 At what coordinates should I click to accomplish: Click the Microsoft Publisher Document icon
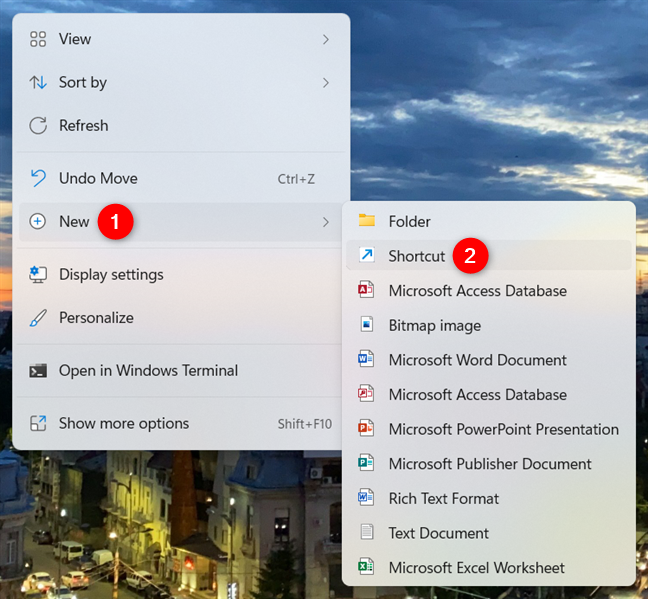[x=366, y=463]
